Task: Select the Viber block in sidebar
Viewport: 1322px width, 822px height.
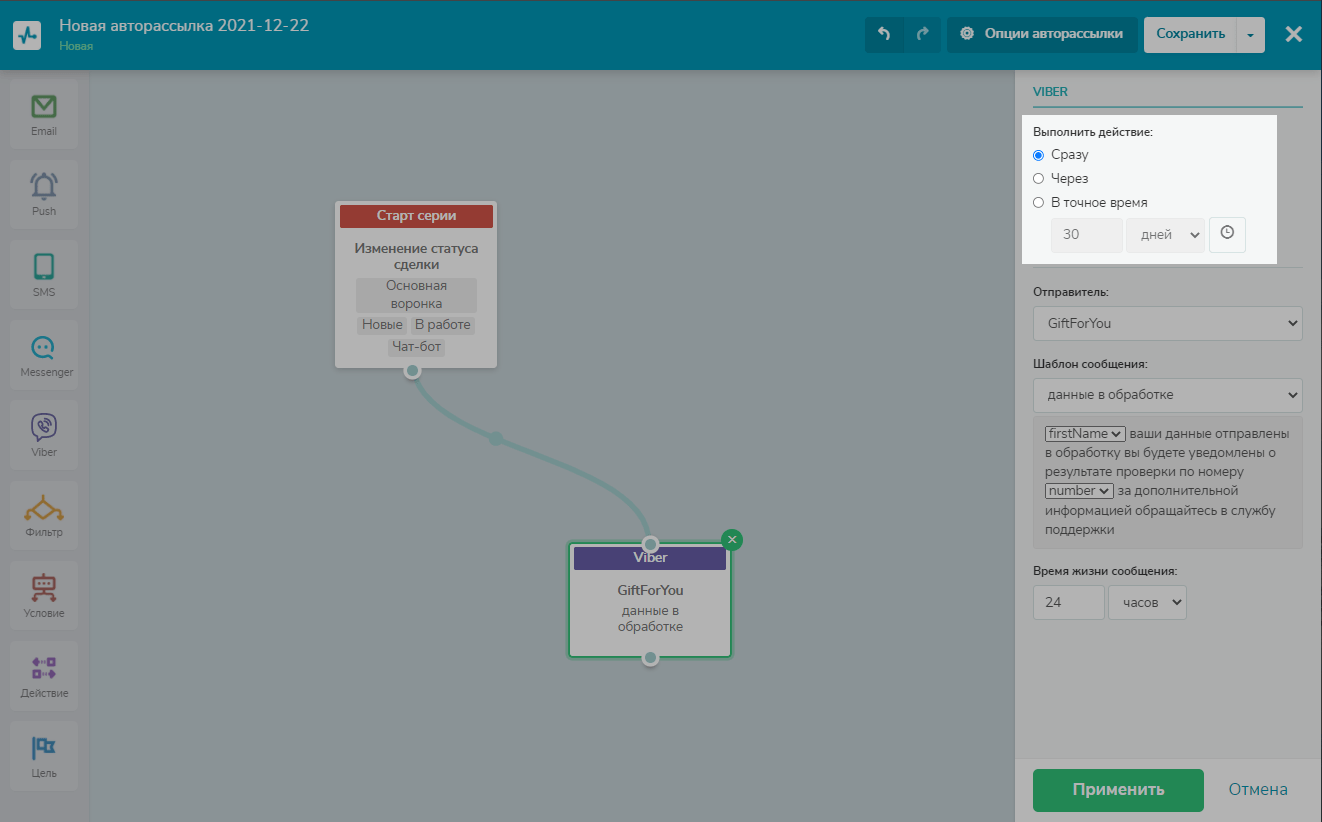Action: point(43,428)
